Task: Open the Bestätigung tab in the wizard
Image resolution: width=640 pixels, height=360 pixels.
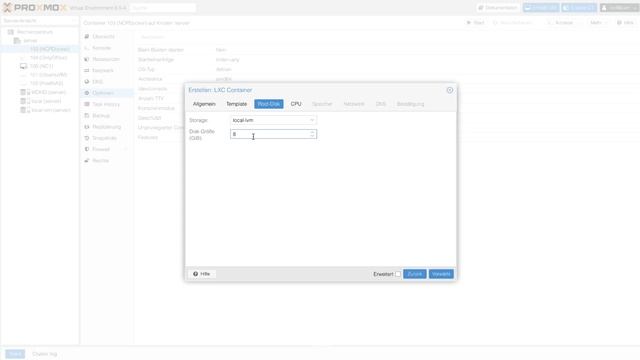Action: click(410, 104)
